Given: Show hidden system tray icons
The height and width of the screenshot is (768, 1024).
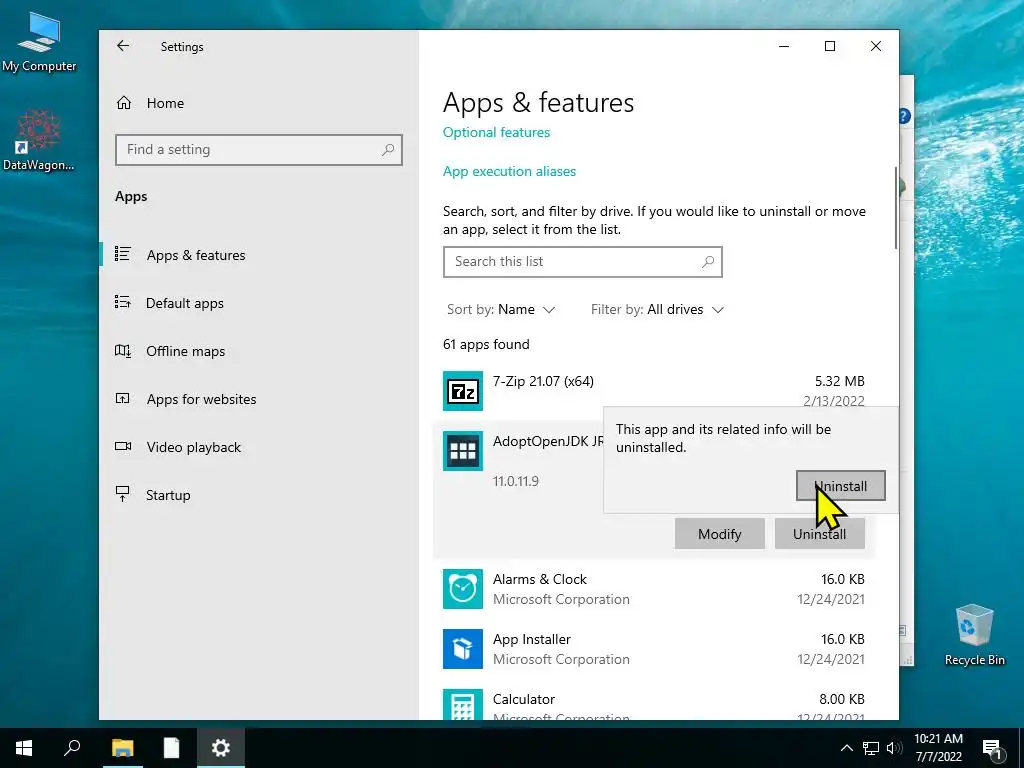Looking at the screenshot, I should point(846,748).
